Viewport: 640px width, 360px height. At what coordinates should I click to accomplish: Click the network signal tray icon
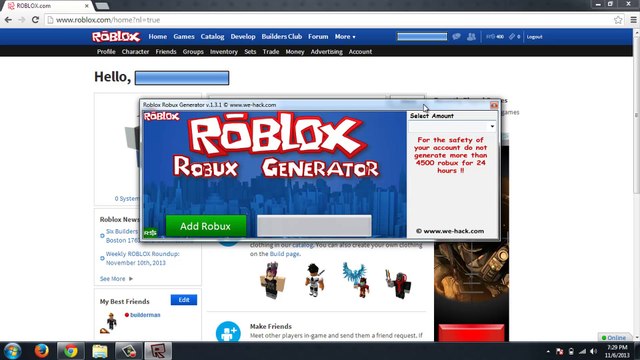(x=582, y=351)
